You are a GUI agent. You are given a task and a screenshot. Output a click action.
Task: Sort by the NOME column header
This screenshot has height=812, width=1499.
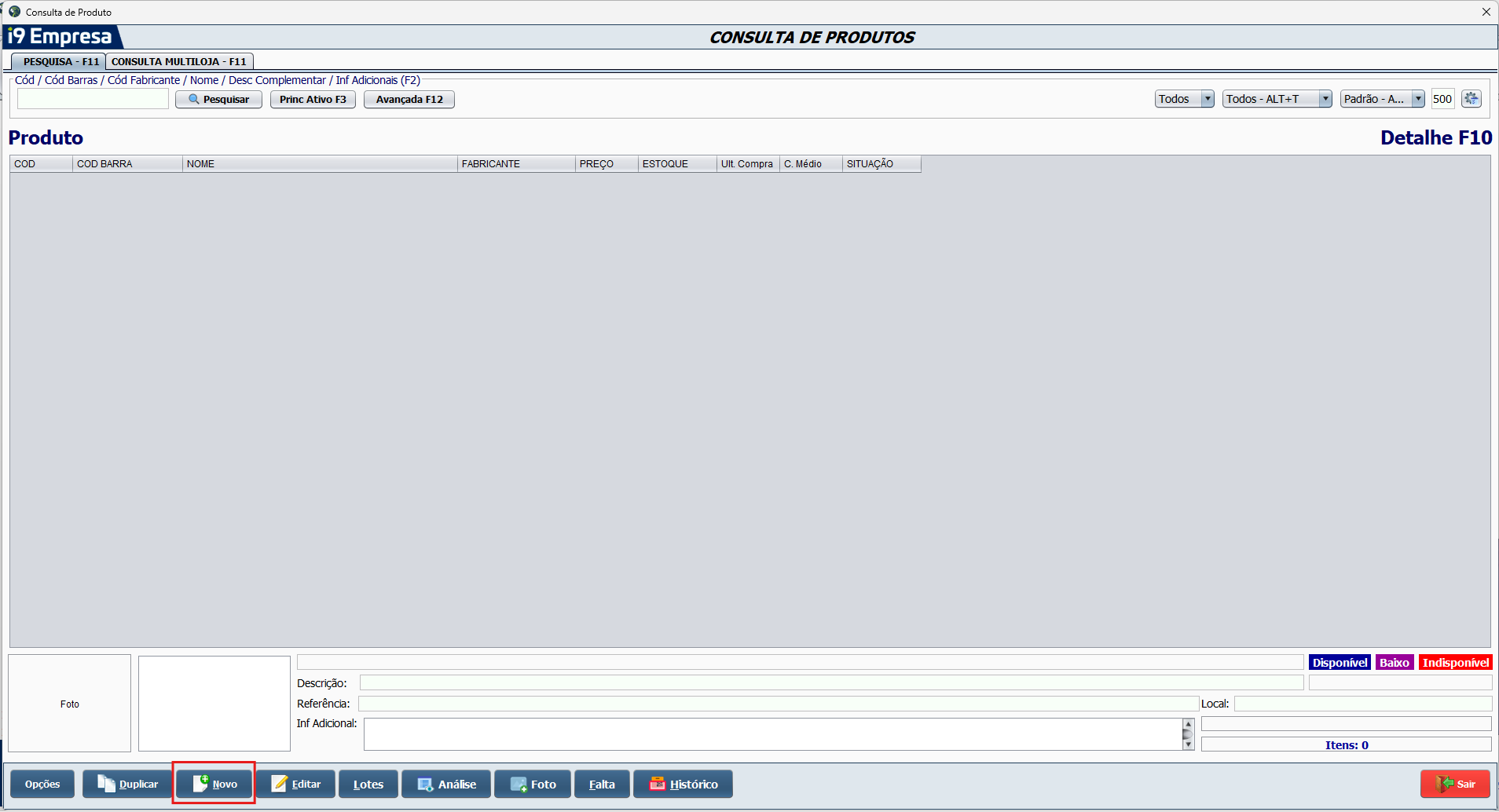point(319,164)
